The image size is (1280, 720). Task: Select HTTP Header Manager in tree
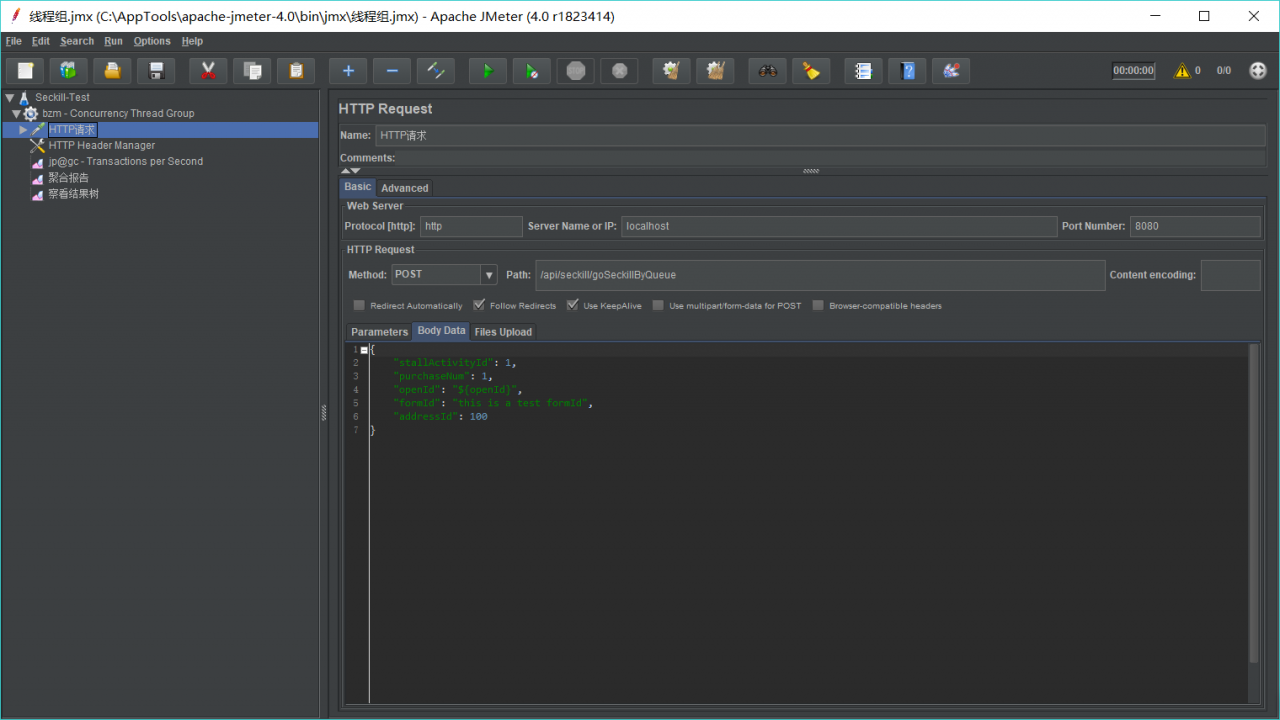coord(101,146)
